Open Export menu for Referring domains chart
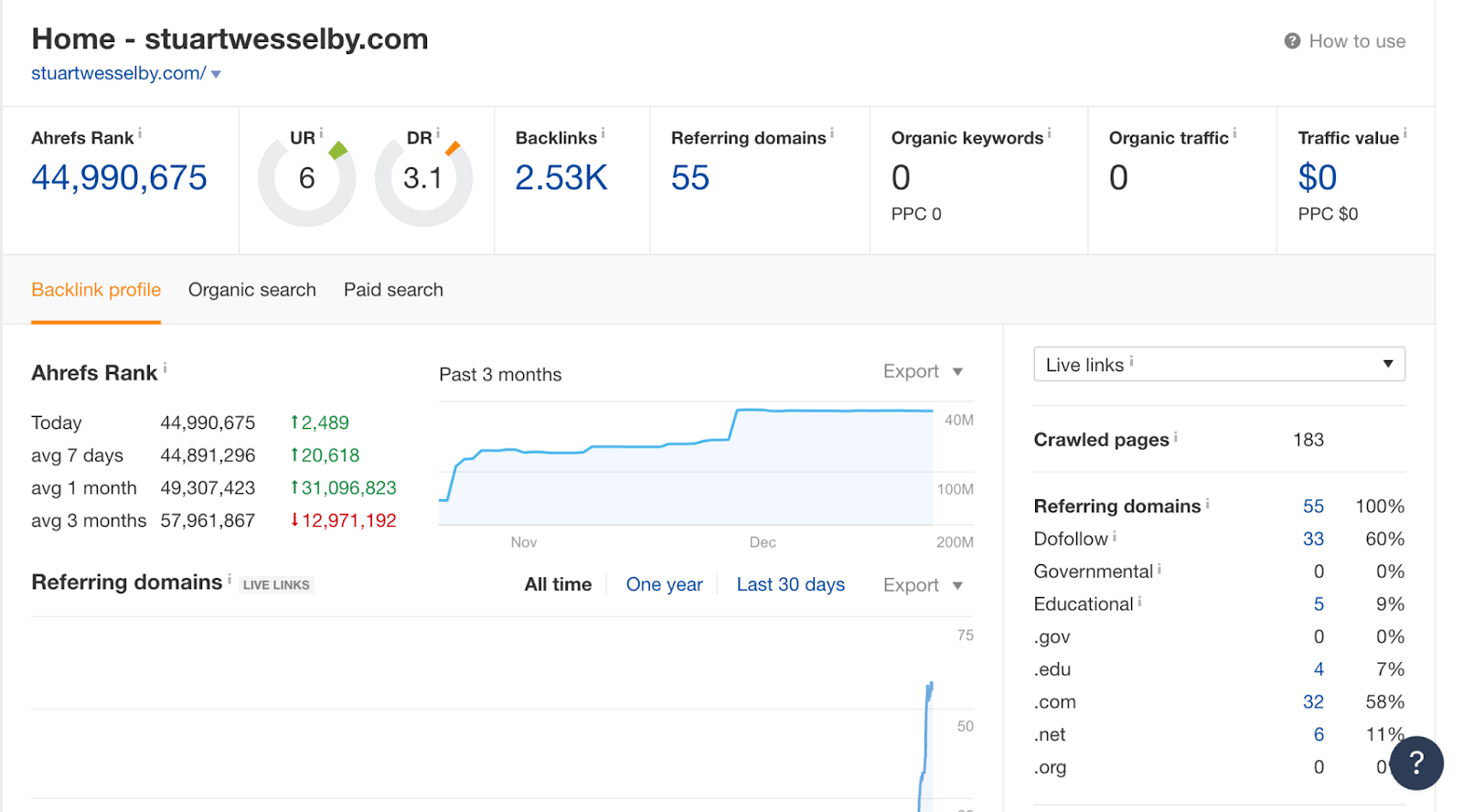1463x812 pixels. pos(923,585)
